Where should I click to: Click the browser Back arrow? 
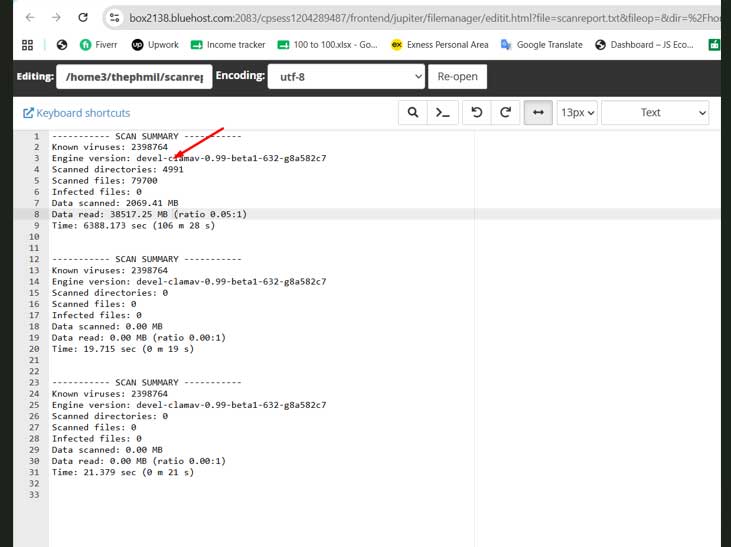coord(30,18)
